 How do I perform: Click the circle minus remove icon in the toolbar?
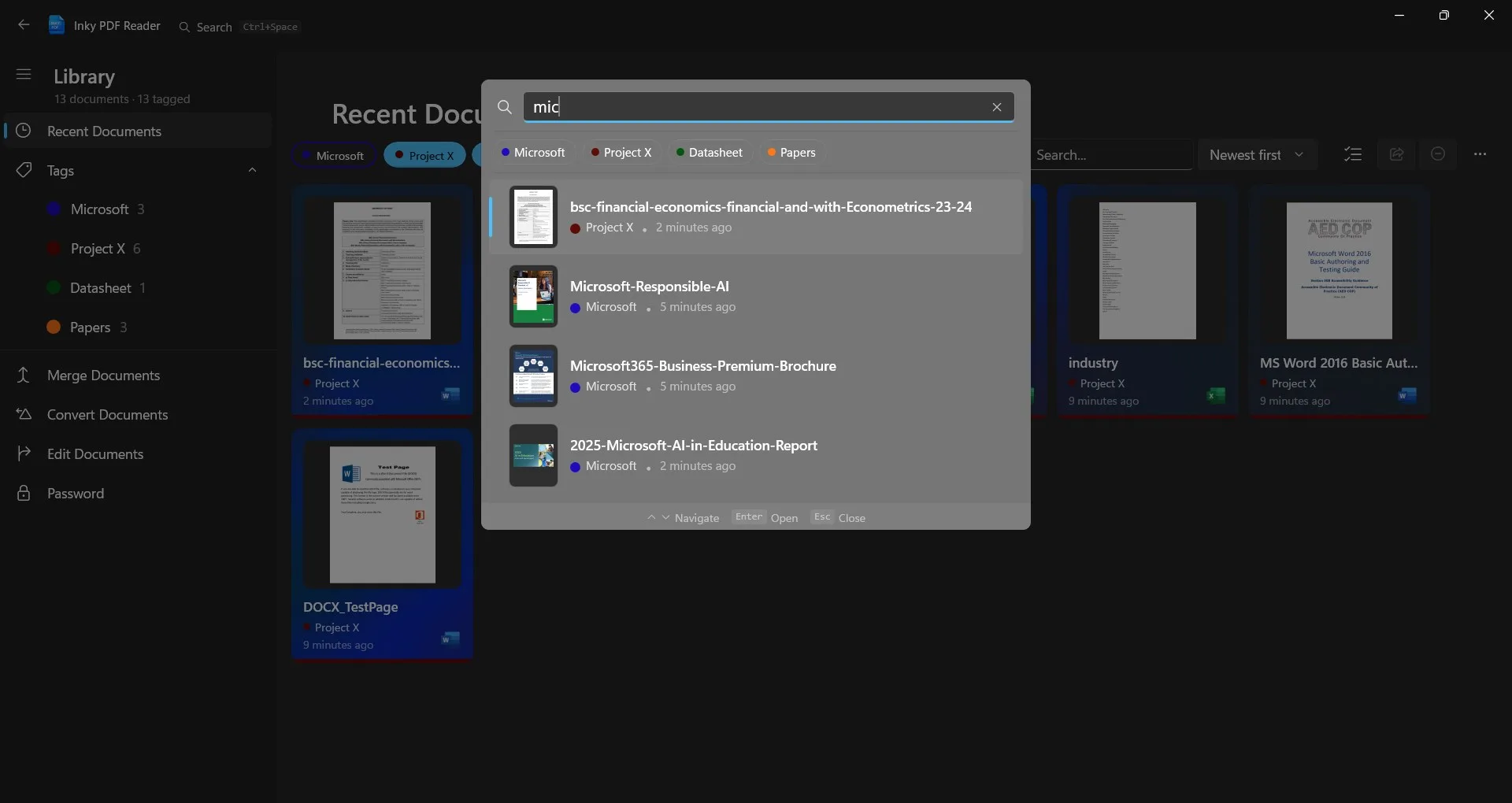click(x=1438, y=154)
